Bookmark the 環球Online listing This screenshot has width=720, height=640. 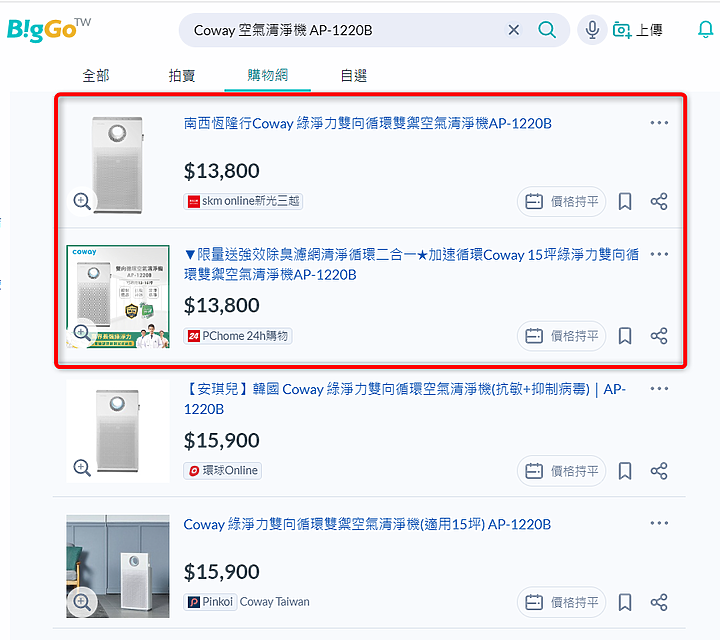624,471
